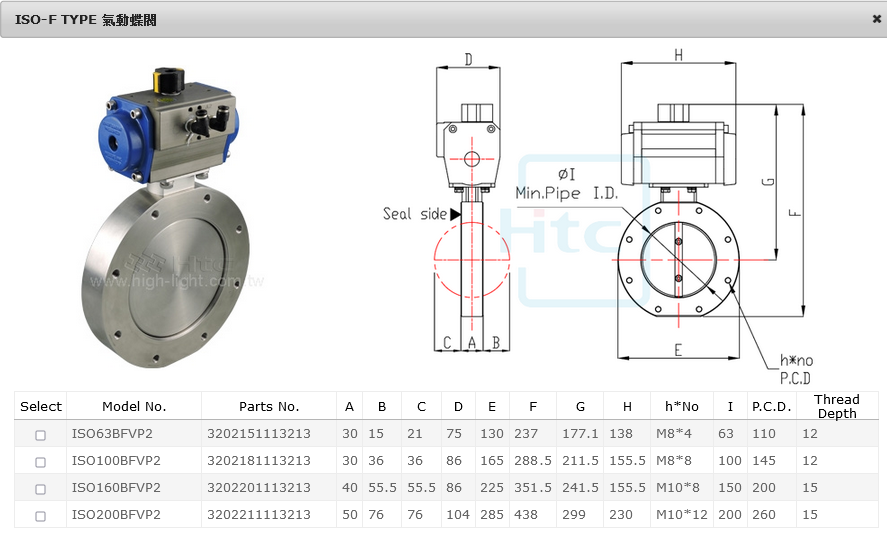The height and width of the screenshot is (537, 887).
Task: Enable the ISO200BFVP2 checkbox
Action: [x=41, y=516]
